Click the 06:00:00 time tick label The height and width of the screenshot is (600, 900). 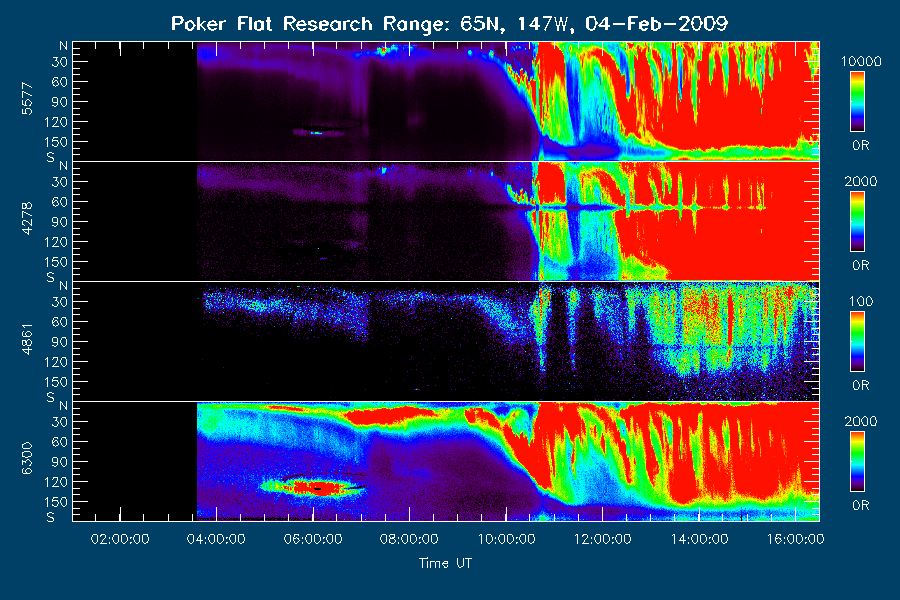pyautogui.click(x=313, y=539)
